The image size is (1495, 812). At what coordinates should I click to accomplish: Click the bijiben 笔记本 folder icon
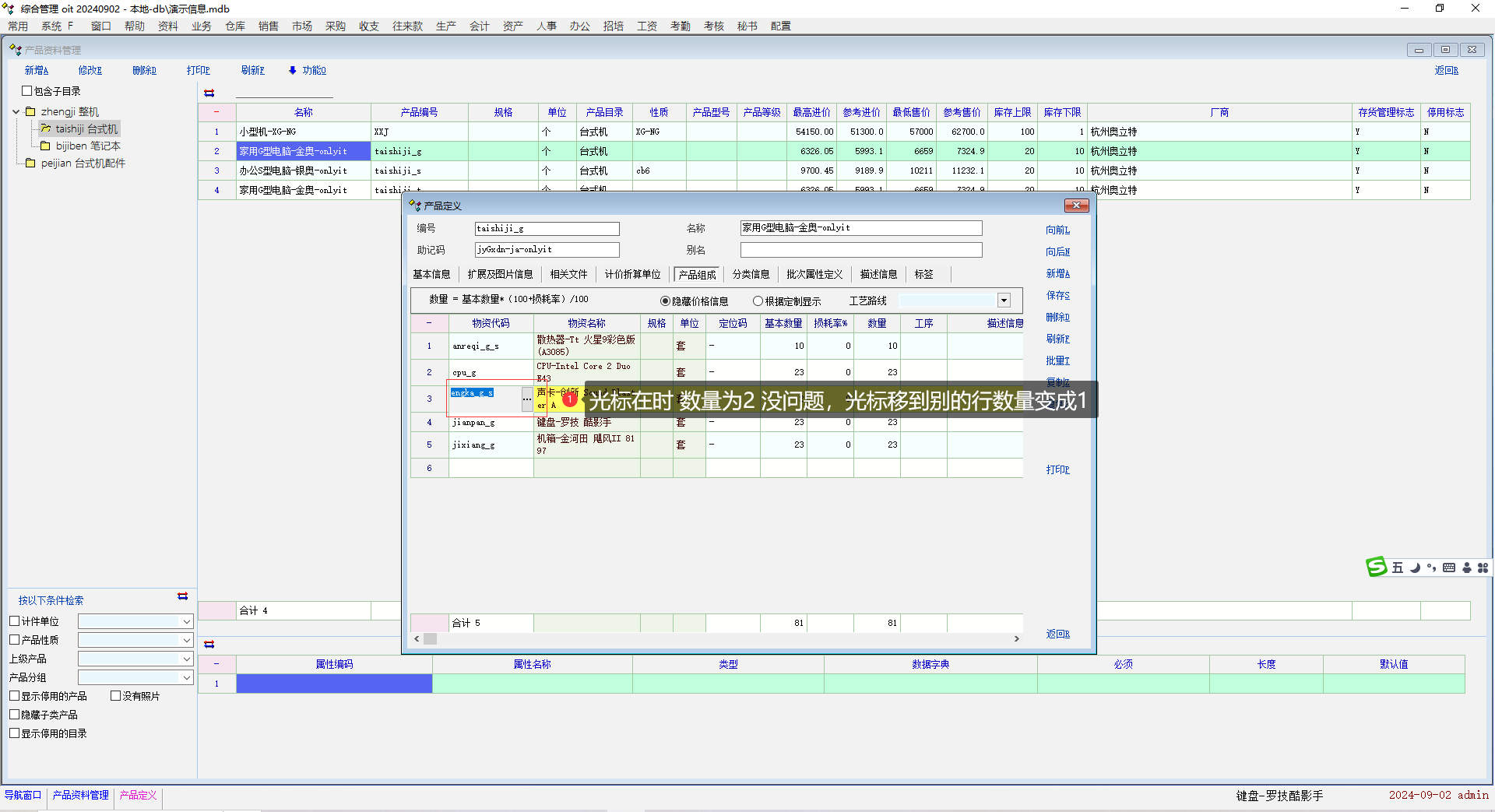coord(45,146)
